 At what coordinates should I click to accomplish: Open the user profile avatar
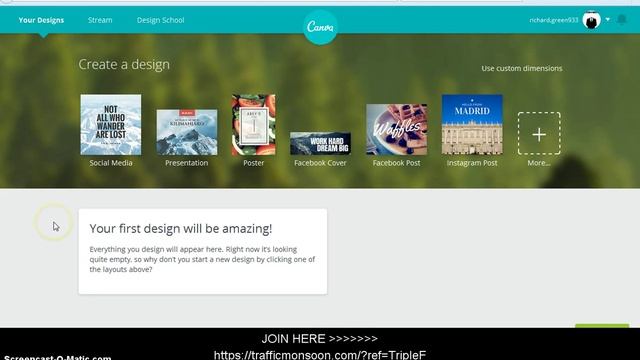(591, 20)
